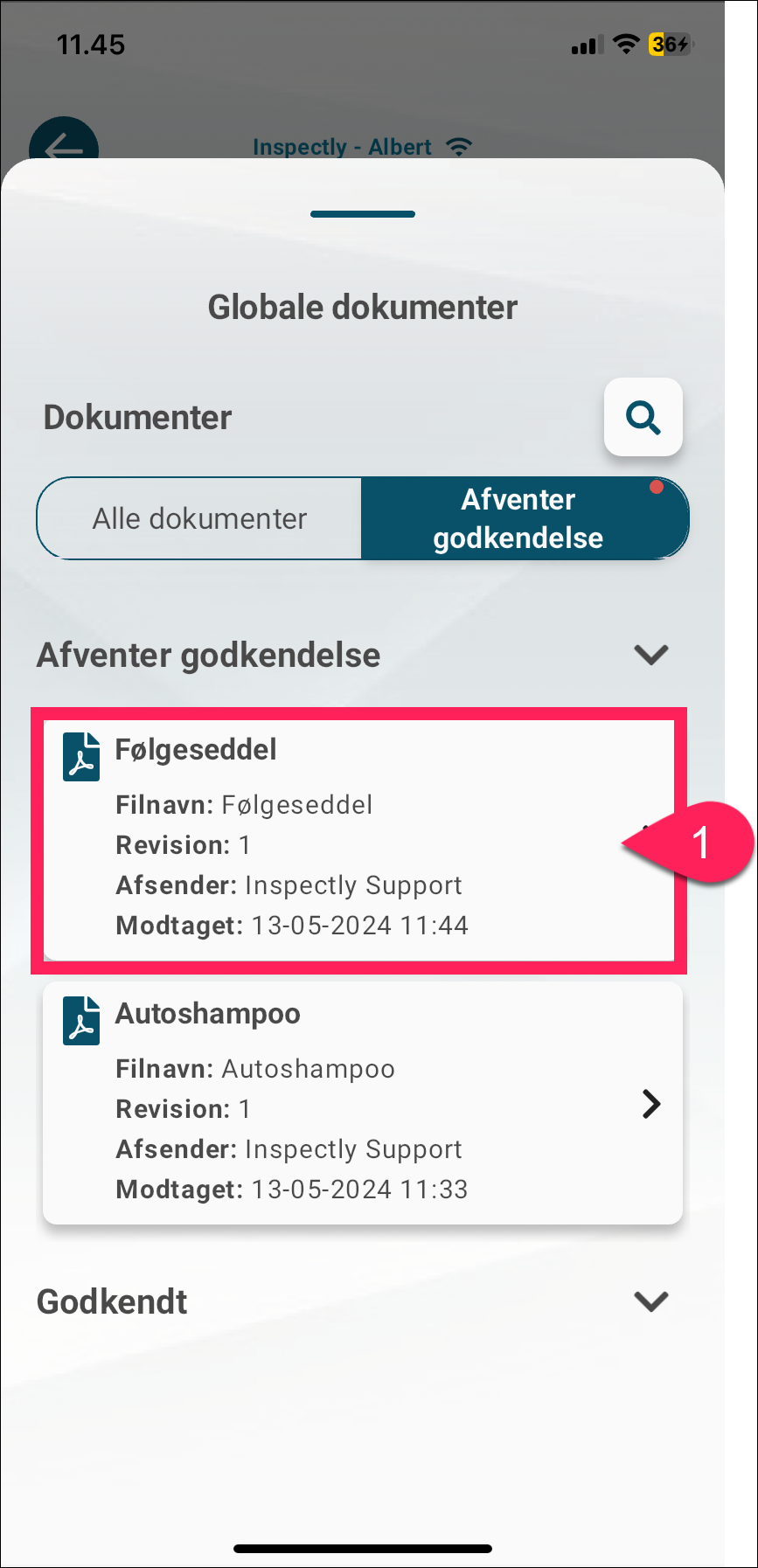Viewport: 758px width, 1568px height.
Task: Collapse the Afventer godkendelse section chevron
Action: [x=651, y=655]
